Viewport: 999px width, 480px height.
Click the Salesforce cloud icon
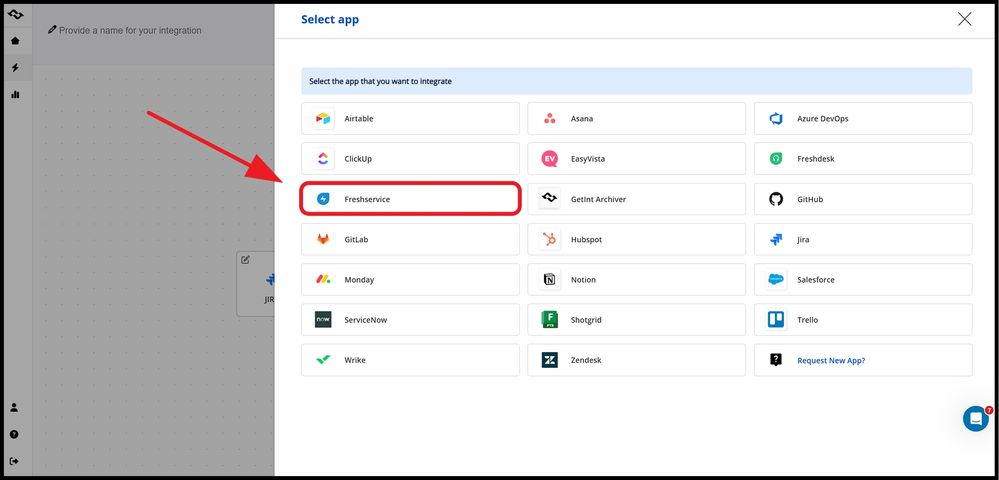(775, 279)
